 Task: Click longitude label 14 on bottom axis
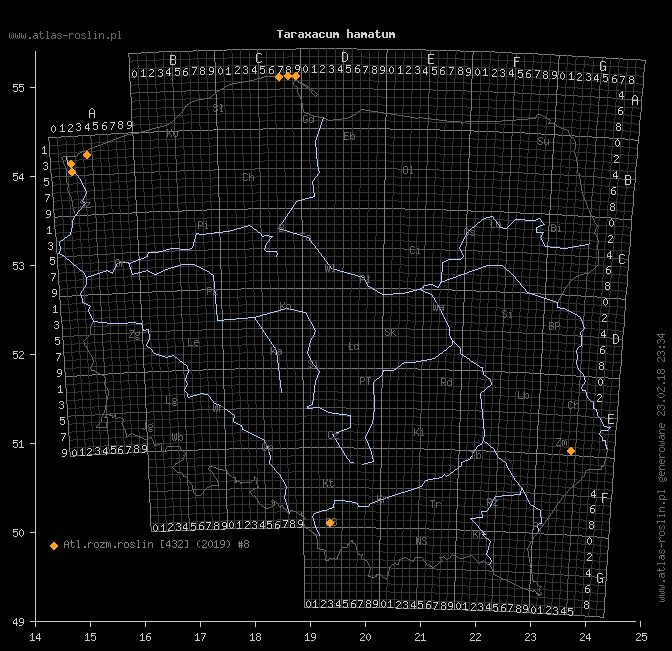pos(36,637)
